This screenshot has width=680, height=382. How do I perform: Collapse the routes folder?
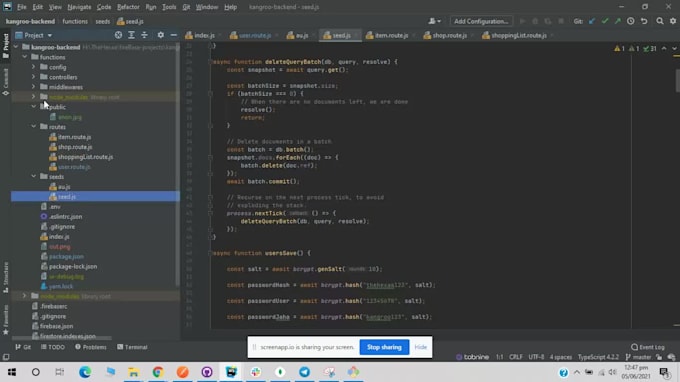(33, 127)
